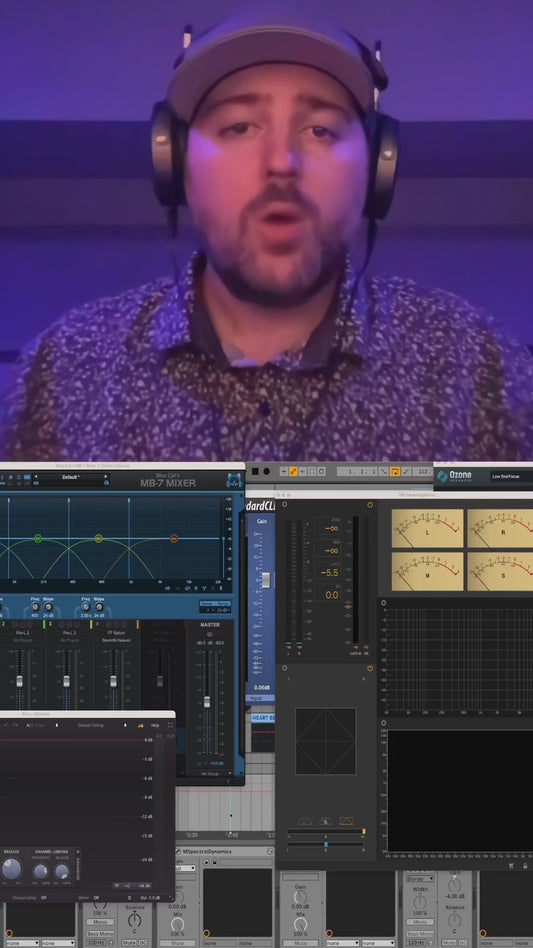This screenshot has width=533, height=948.
Task: Select the green band 2 node on the crossover graph
Action: 38,538
